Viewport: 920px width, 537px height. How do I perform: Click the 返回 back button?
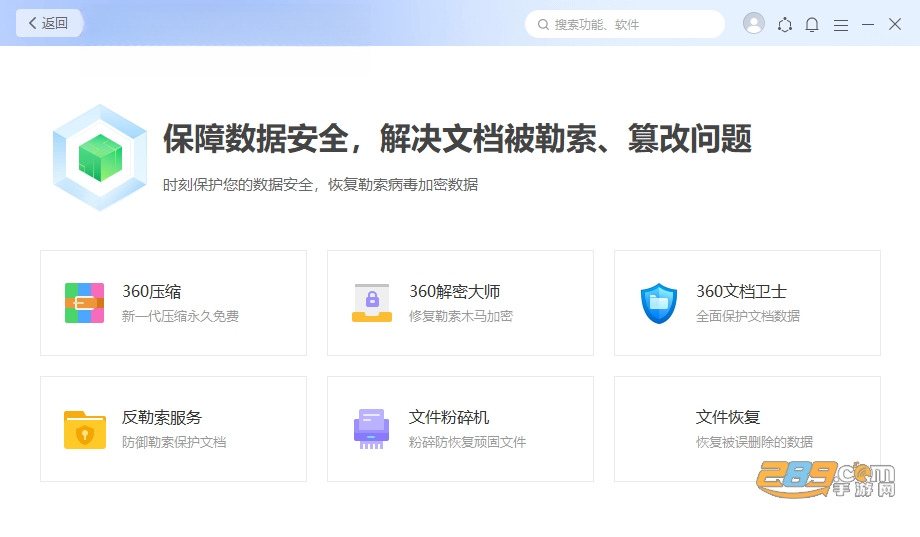(x=49, y=23)
